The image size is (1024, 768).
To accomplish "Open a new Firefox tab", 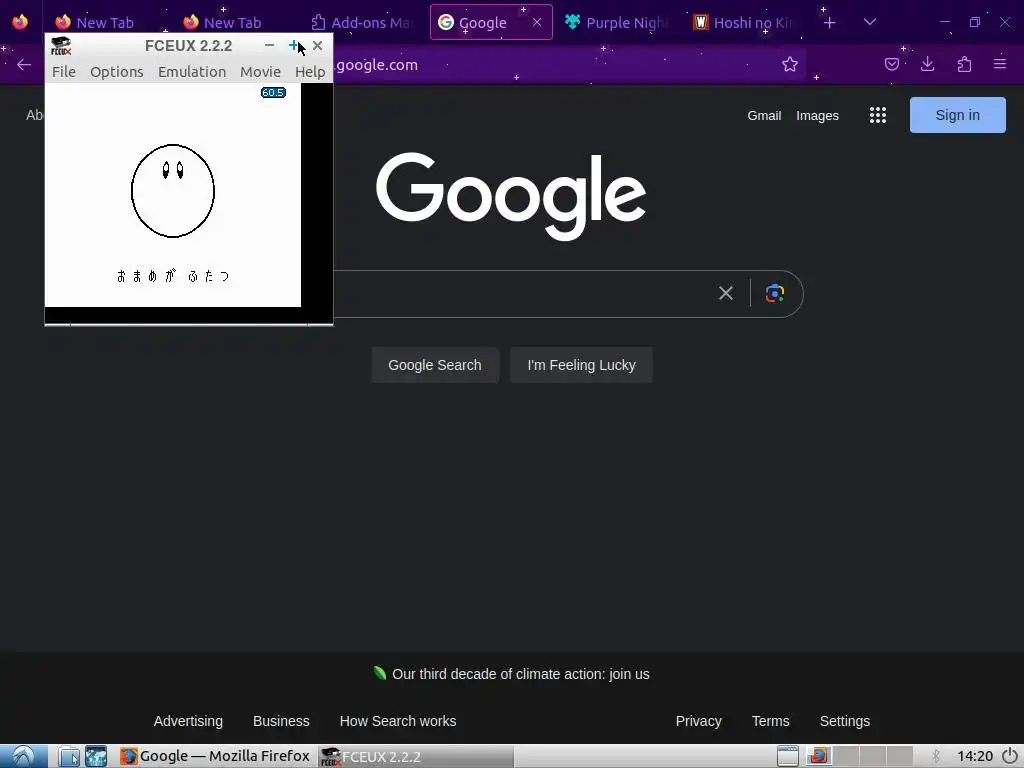I will [x=829, y=23].
